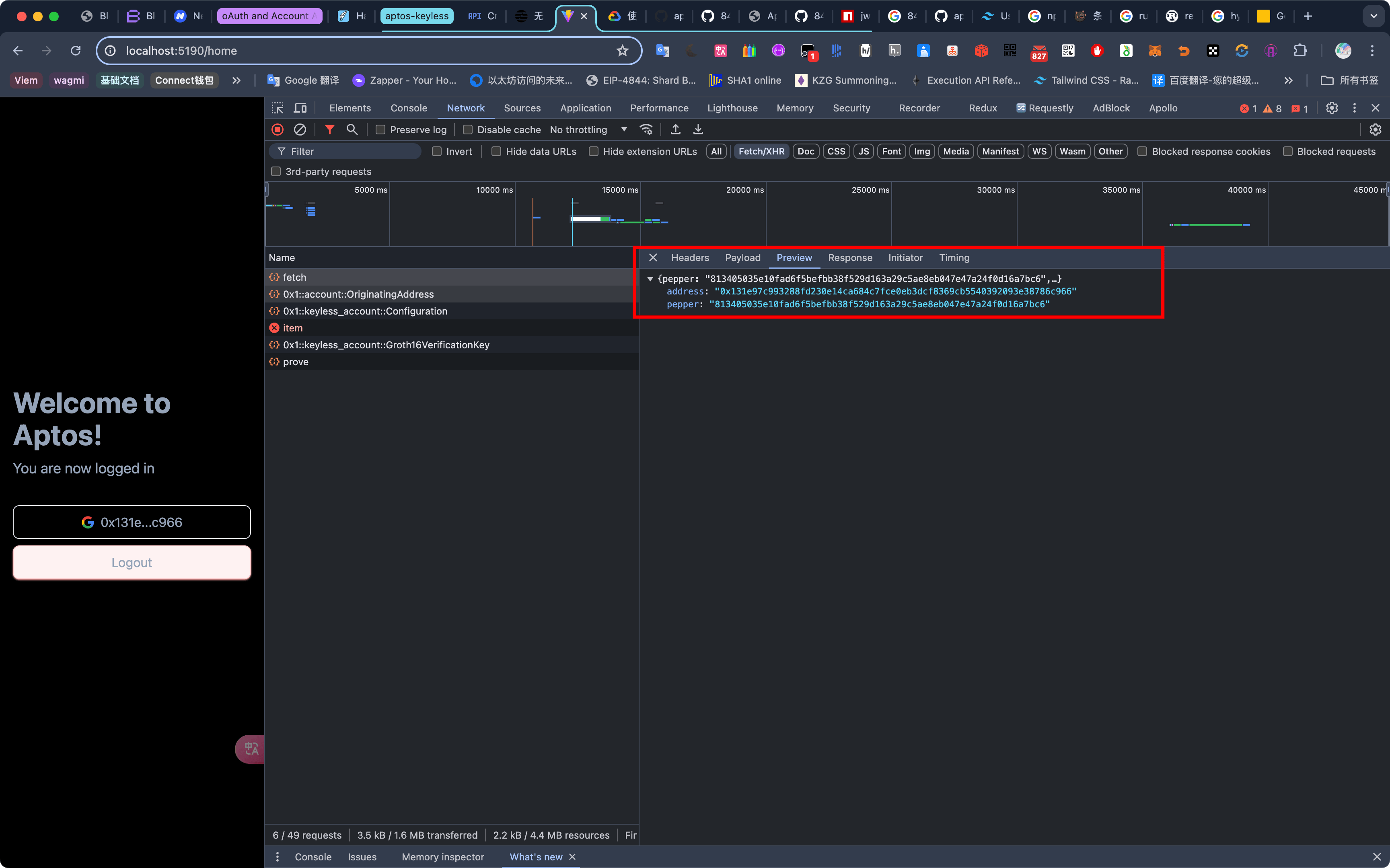This screenshot has height=868, width=1390.
Task: Open DevTools three-dot customize menu
Action: tap(1355, 108)
